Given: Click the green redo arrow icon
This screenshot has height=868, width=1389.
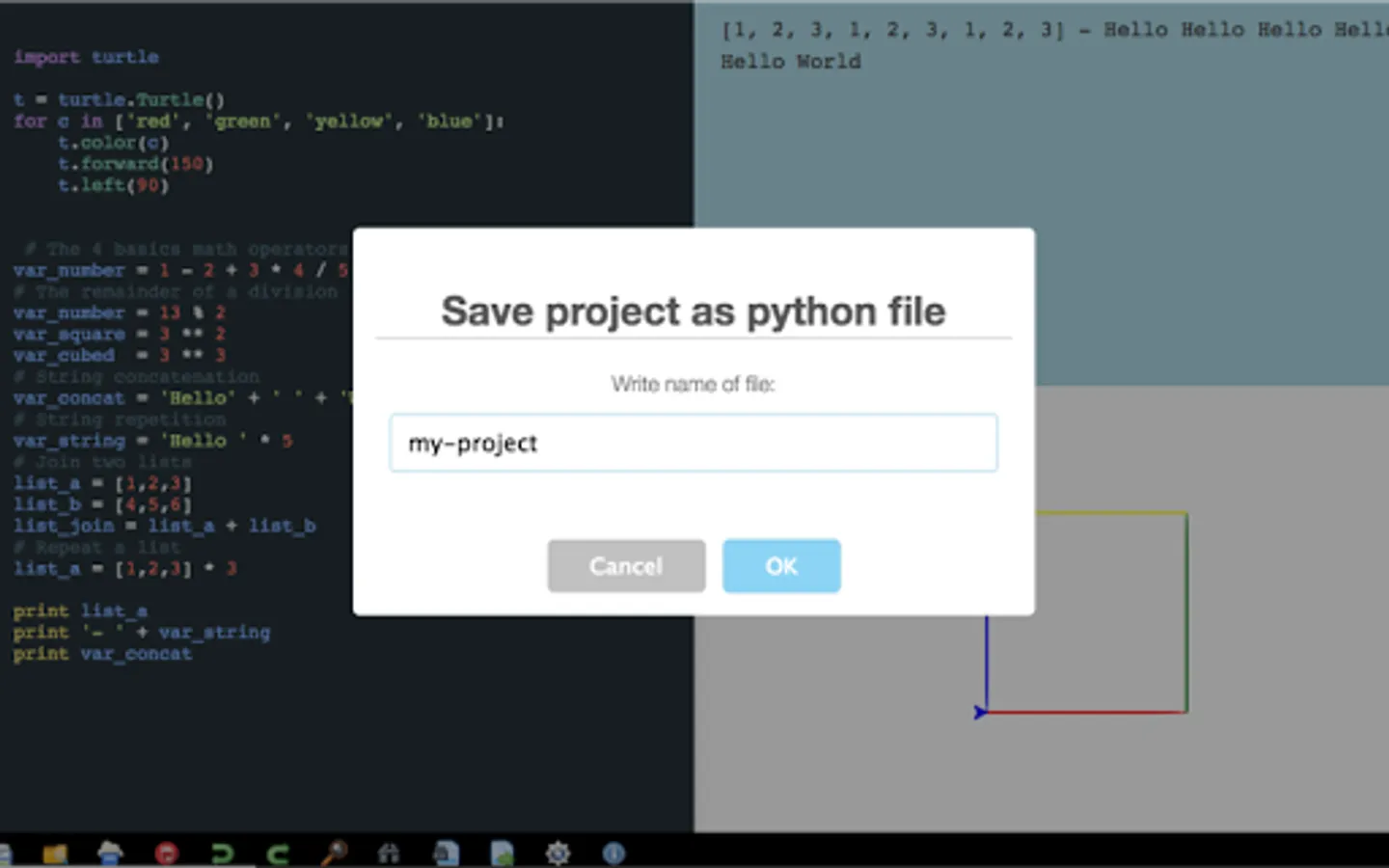Looking at the screenshot, I should pos(278,853).
